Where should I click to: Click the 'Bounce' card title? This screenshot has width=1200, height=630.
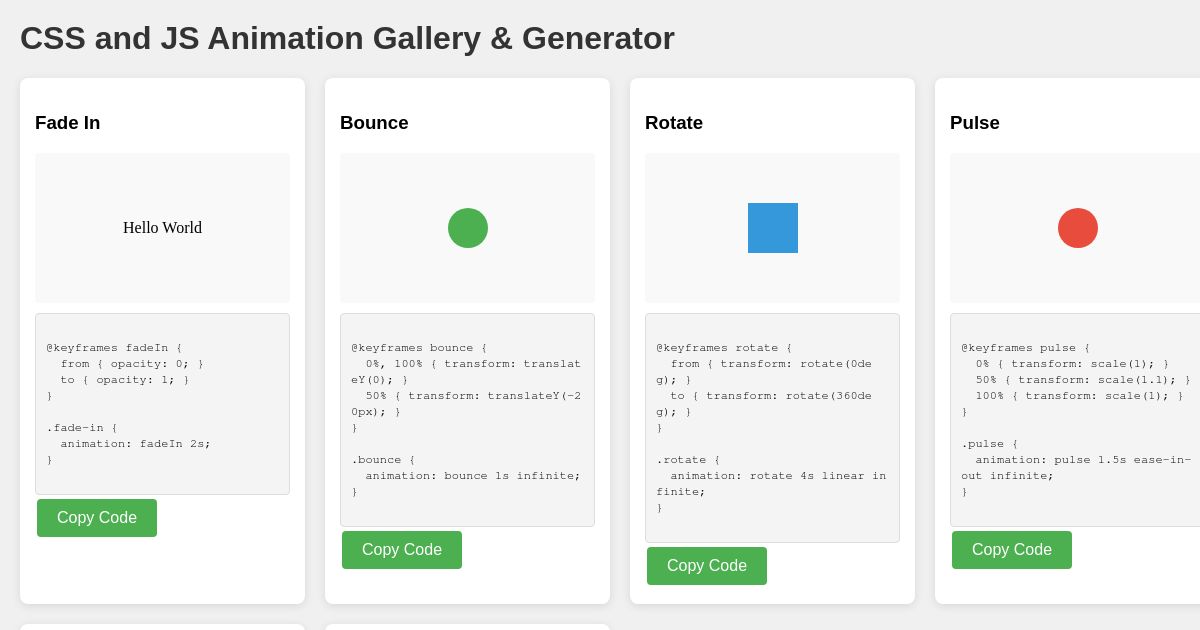[x=374, y=123]
